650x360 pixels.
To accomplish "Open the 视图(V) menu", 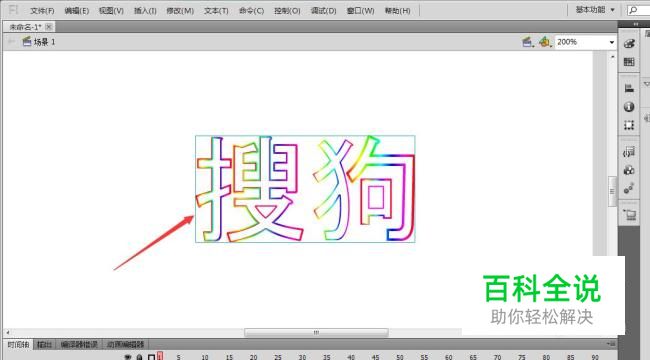I will click(x=111, y=11).
